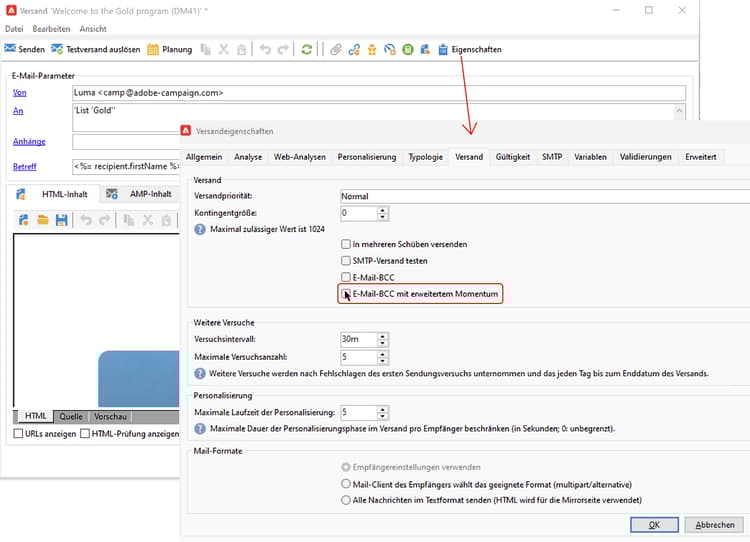
Task: Click the blue arrows tracking icon in toolbar
Action: (390, 49)
